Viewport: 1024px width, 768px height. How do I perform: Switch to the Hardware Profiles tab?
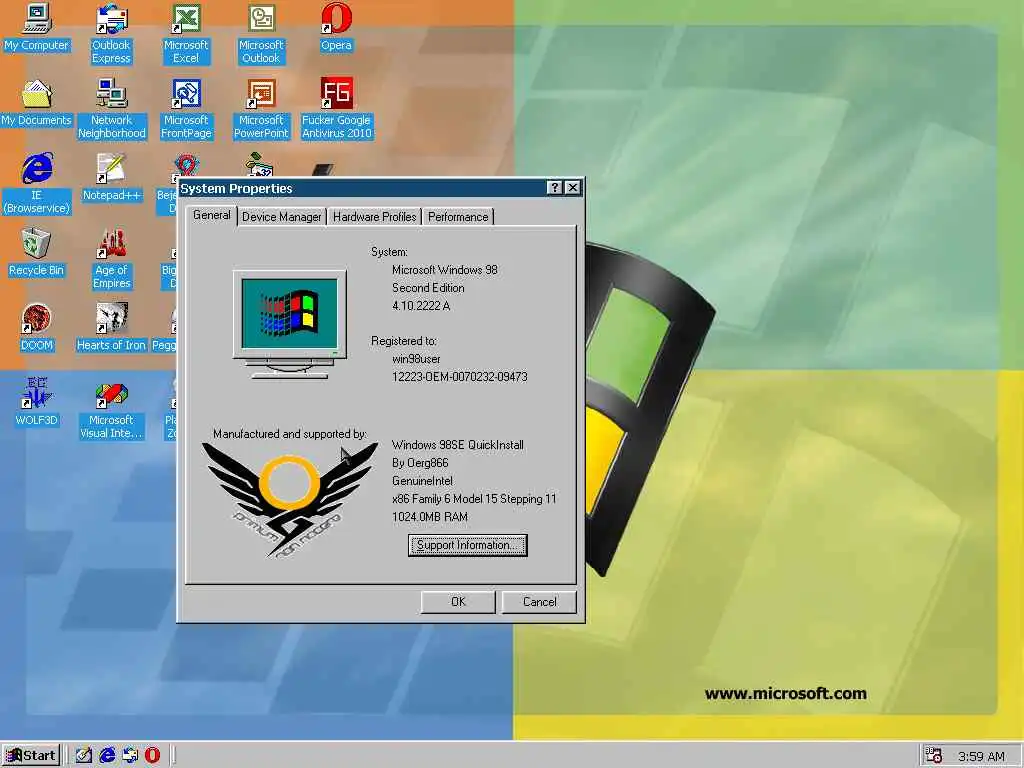point(374,217)
